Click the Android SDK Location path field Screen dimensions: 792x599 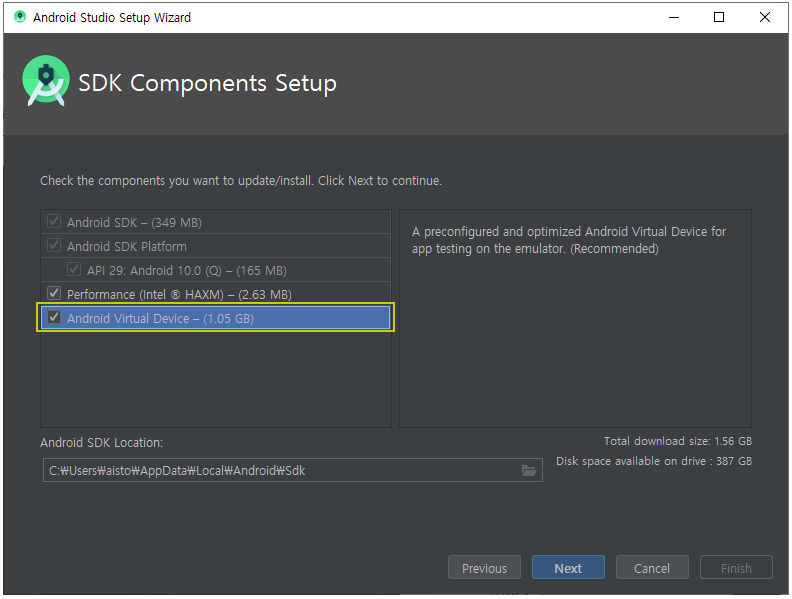click(x=292, y=470)
